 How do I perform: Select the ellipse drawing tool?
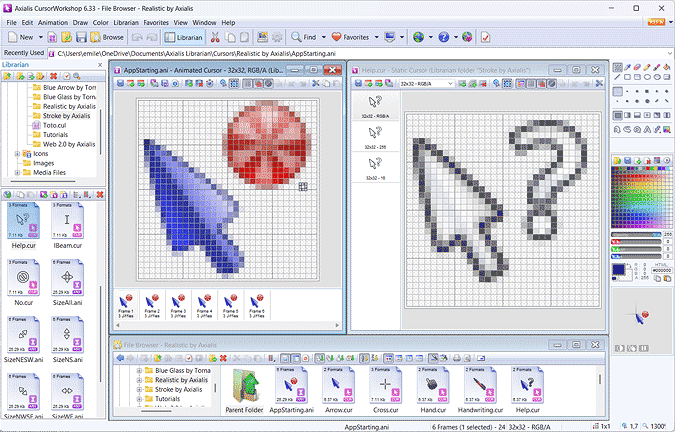(647, 77)
